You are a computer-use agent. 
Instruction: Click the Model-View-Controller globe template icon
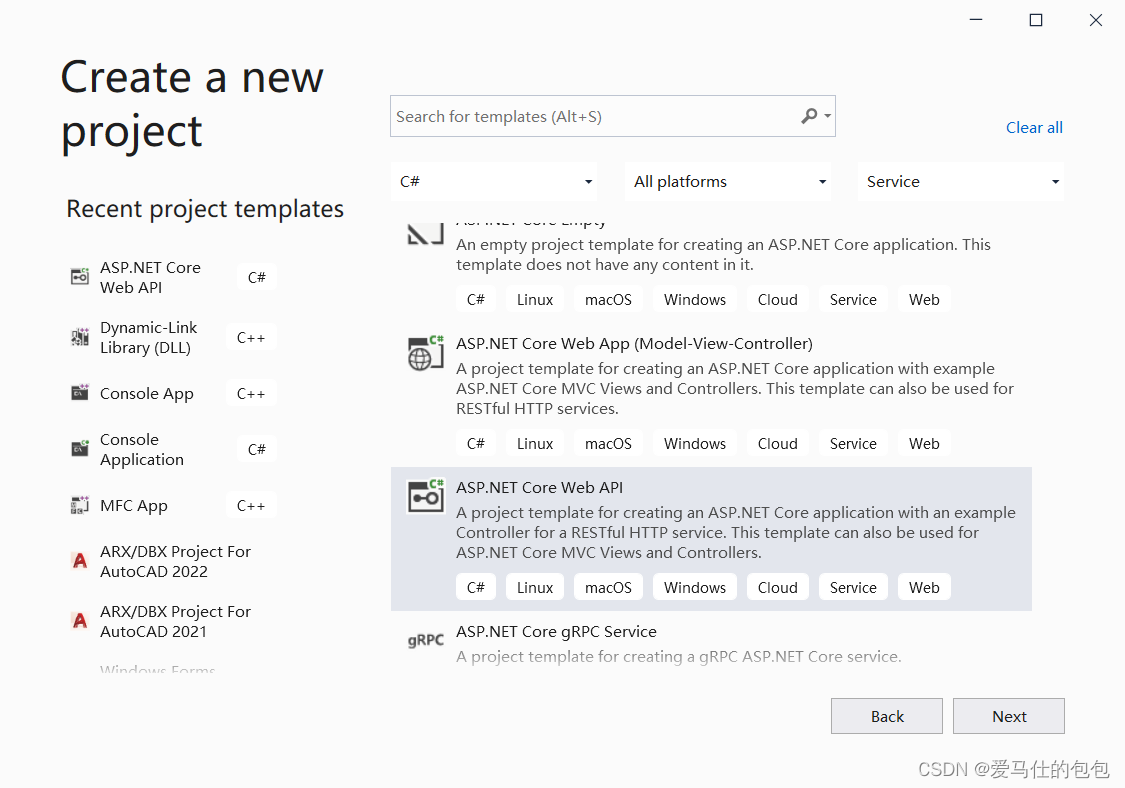coord(425,353)
